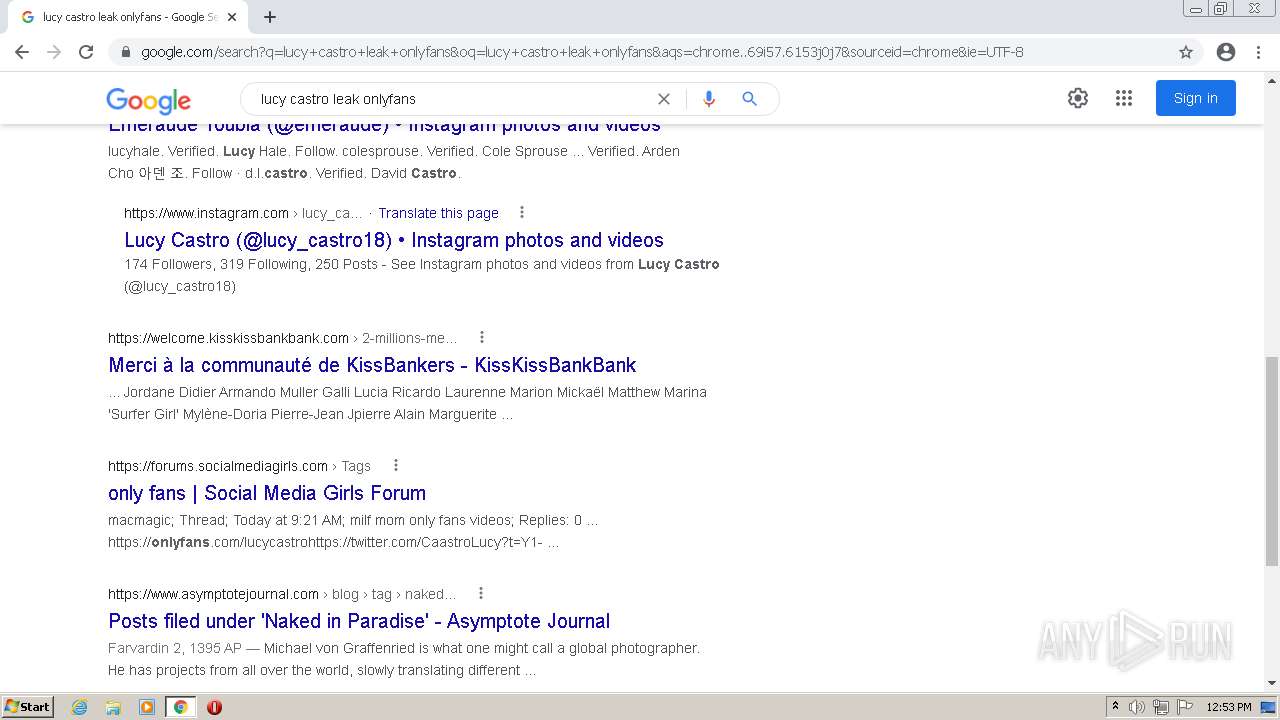The height and width of the screenshot is (720, 1280).
Task: Open the Chrome profile avatar icon
Action: tap(1225, 52)
